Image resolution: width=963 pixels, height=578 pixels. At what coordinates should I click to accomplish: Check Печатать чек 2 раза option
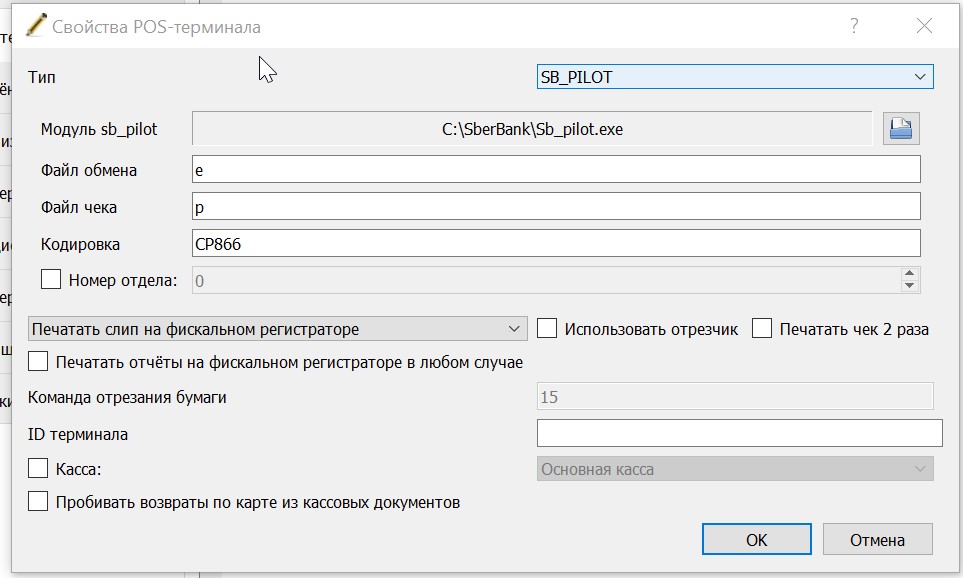point(762,329)
